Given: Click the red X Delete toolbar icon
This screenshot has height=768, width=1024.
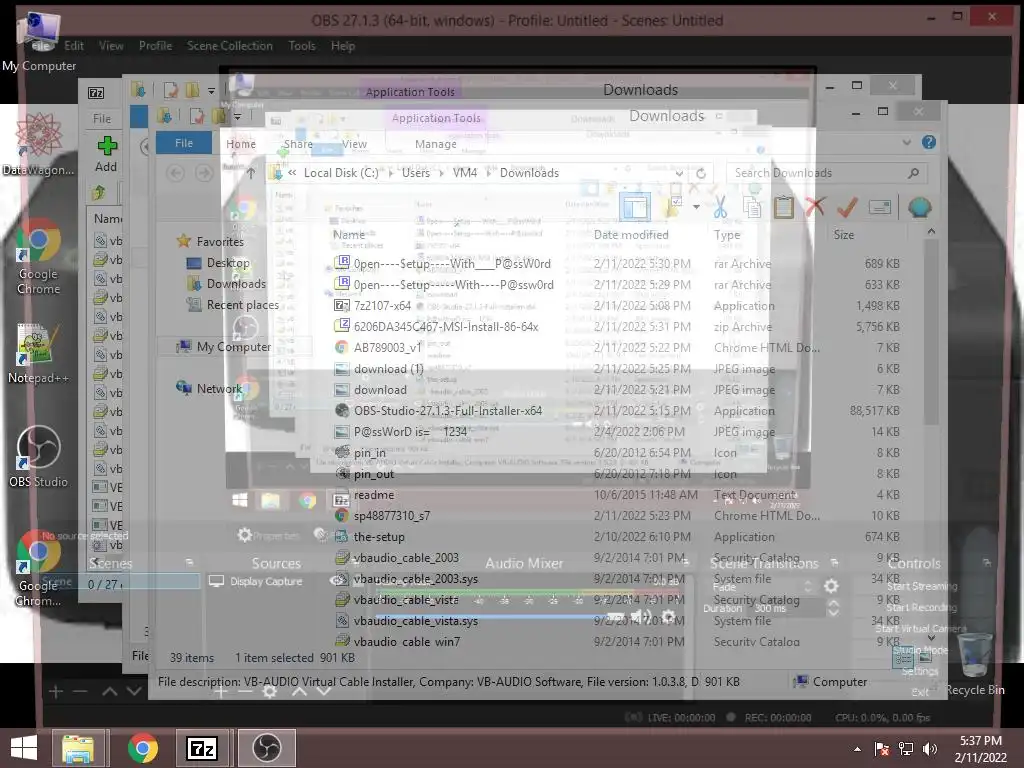Looking at the screenshot, I should tap(814, 208).
